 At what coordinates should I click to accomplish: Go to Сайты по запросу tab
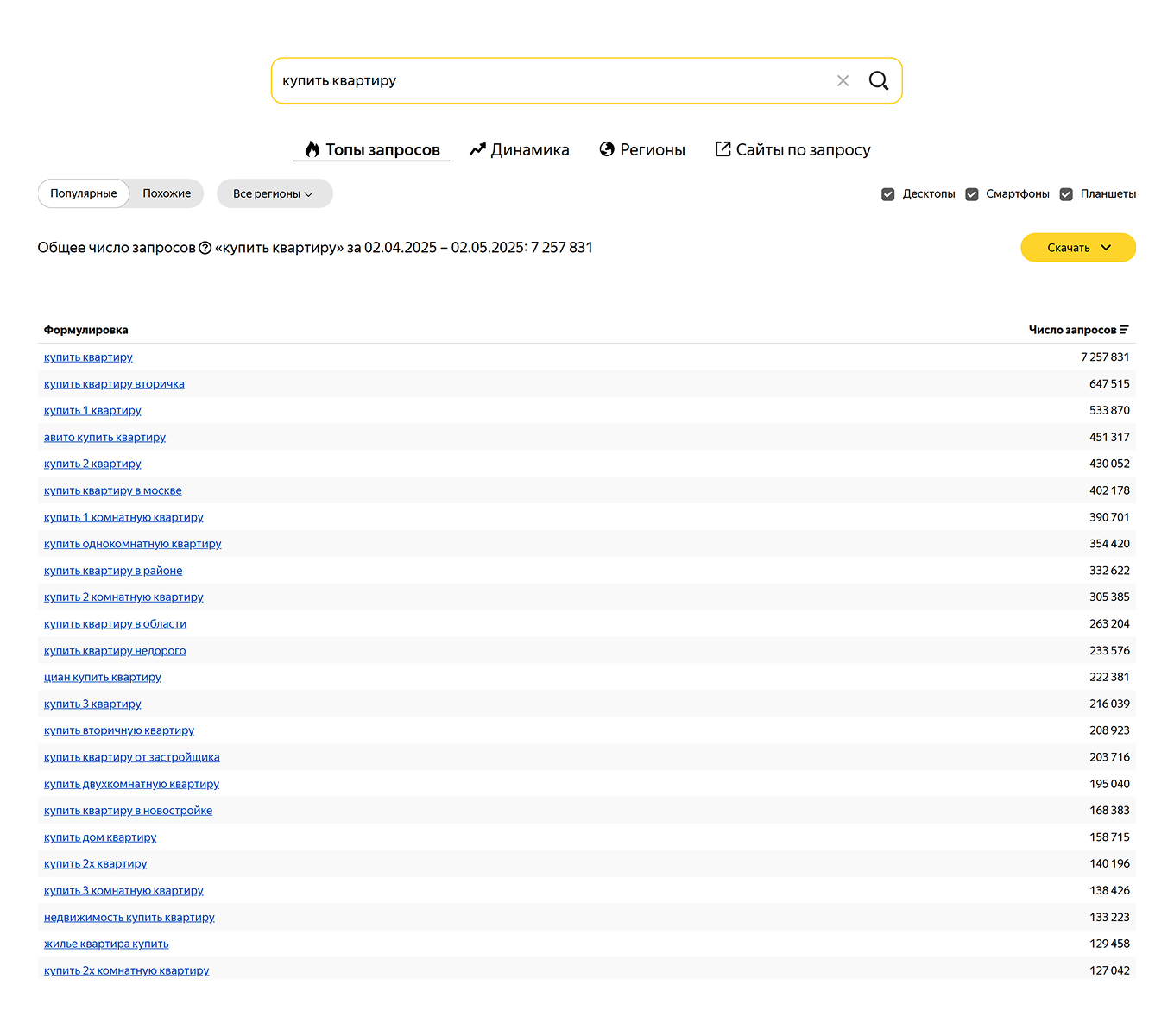792,150
